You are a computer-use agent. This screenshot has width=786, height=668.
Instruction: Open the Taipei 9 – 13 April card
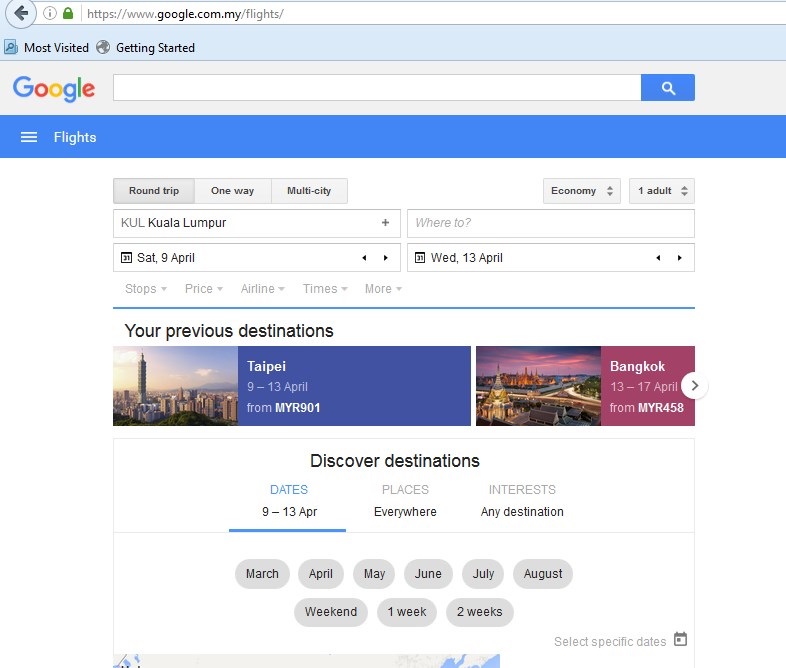(292, 386)
